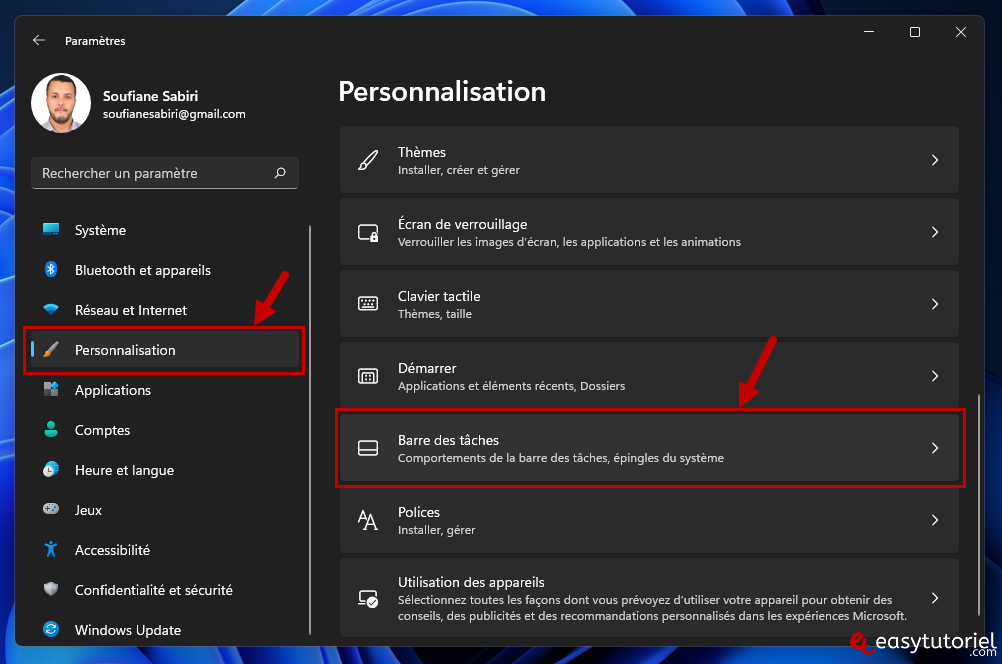The height and width of the screenshot is (664, 1002).
Task: Expand the Polices row chevron
Action: 935,520
